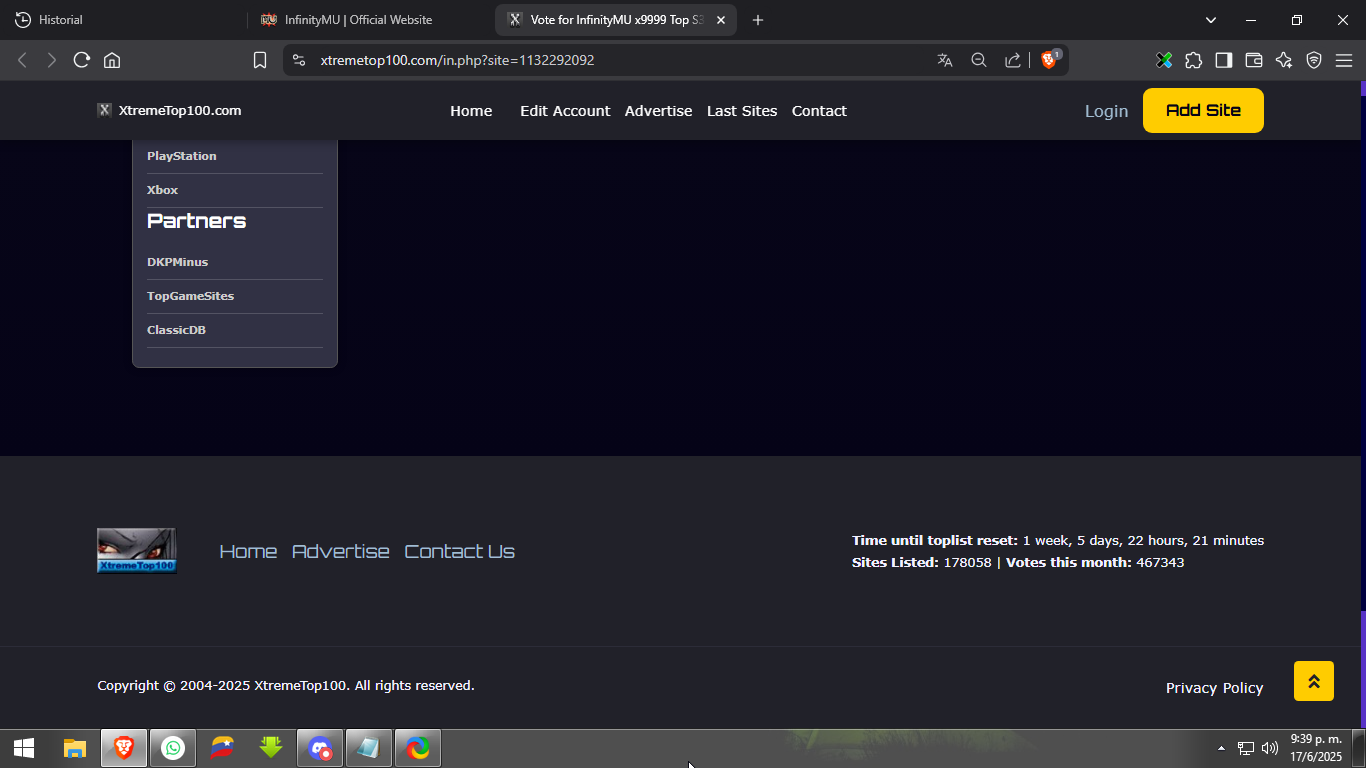Open WhatsApp from the taskbar
1366x768 pixels.
(173, 748)
